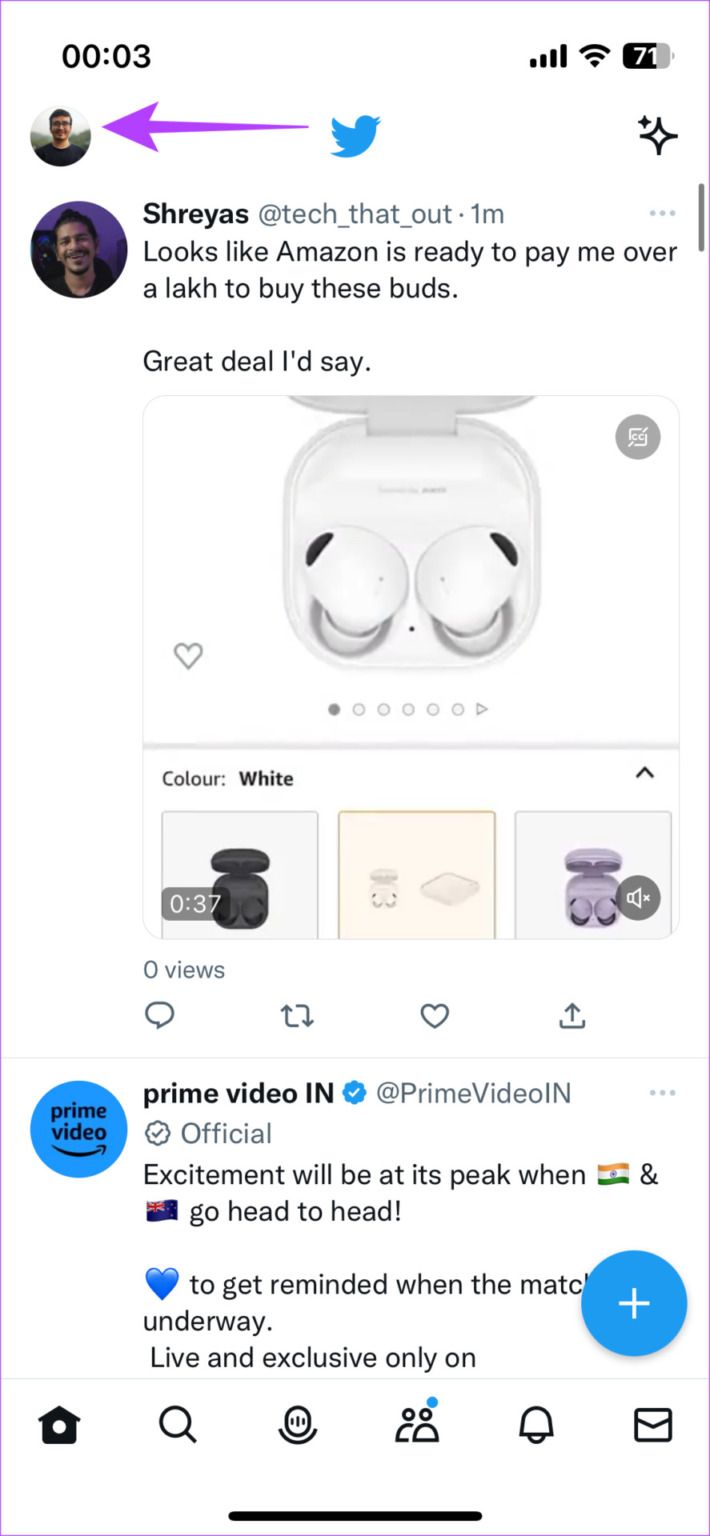Unmute the video with speaker icon
This screenshot has height=1536, width=710.
click(638, 898)
